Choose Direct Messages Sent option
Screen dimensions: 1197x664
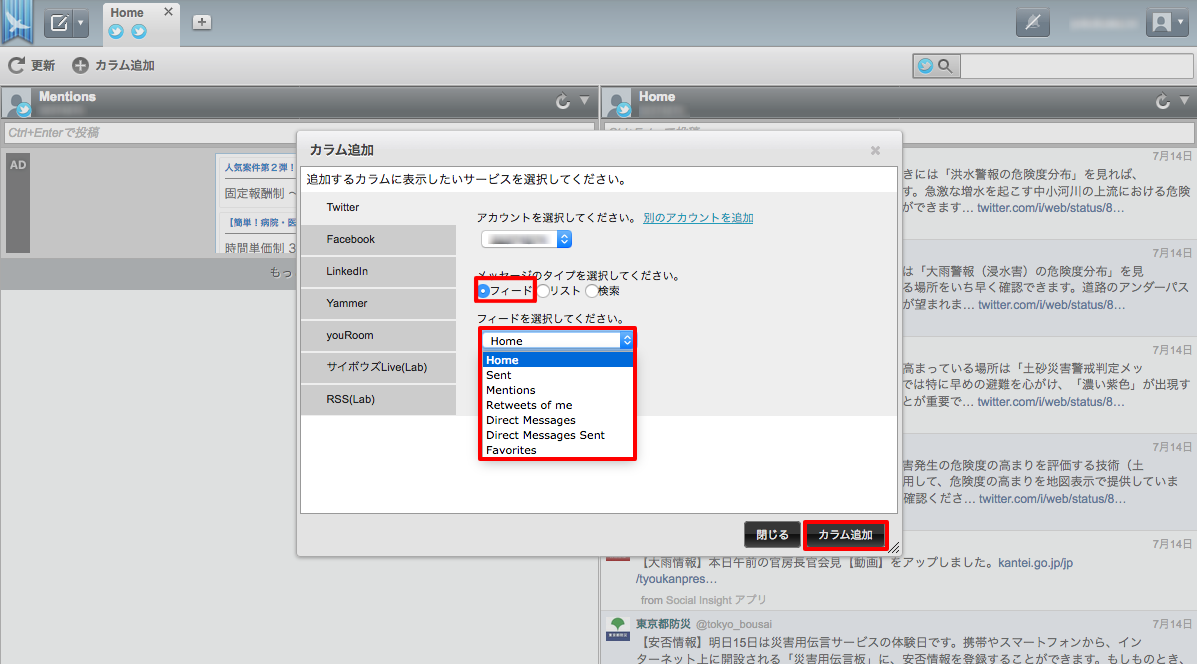click(557, 435)
